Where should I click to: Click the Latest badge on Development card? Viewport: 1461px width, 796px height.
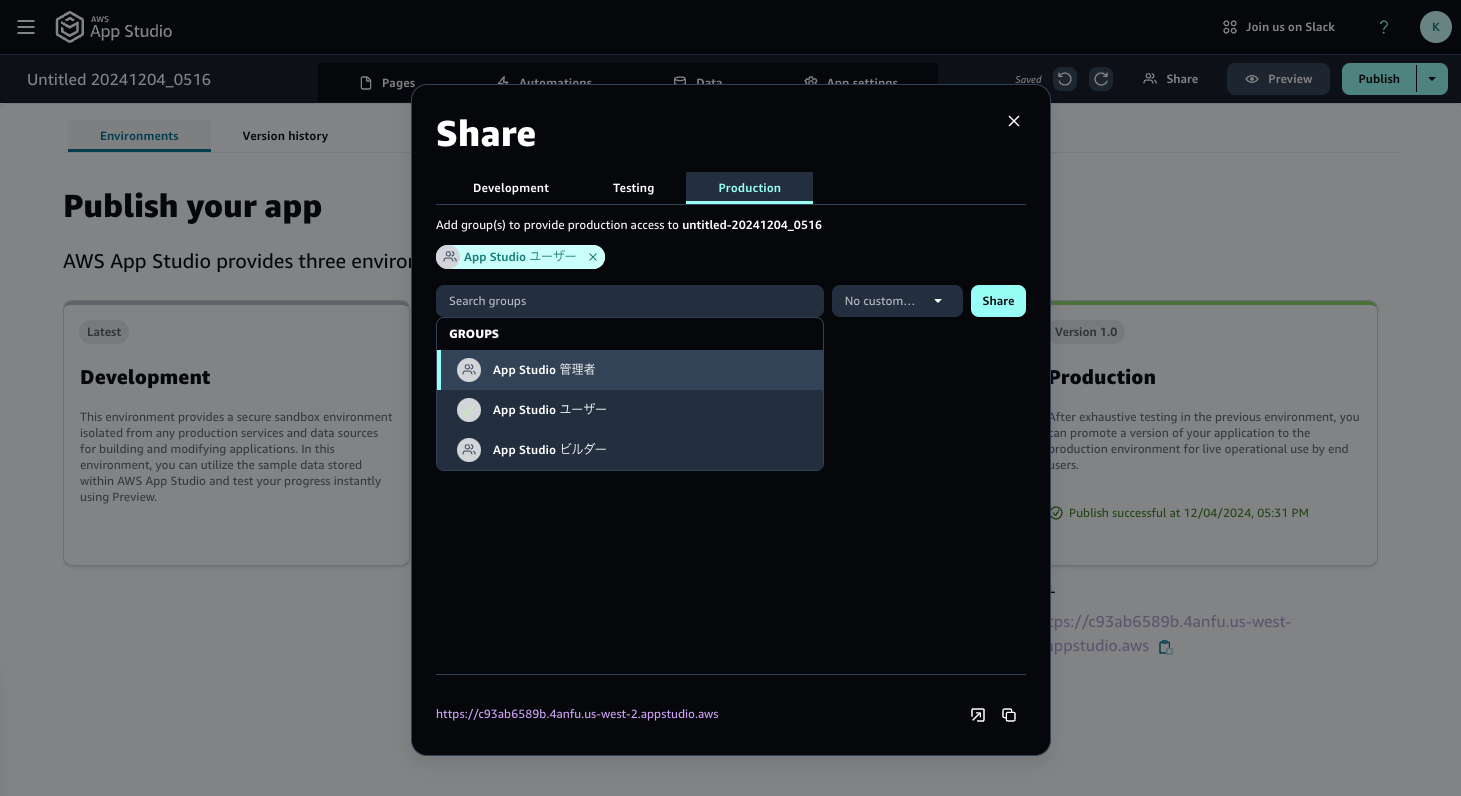coord(104,332)
